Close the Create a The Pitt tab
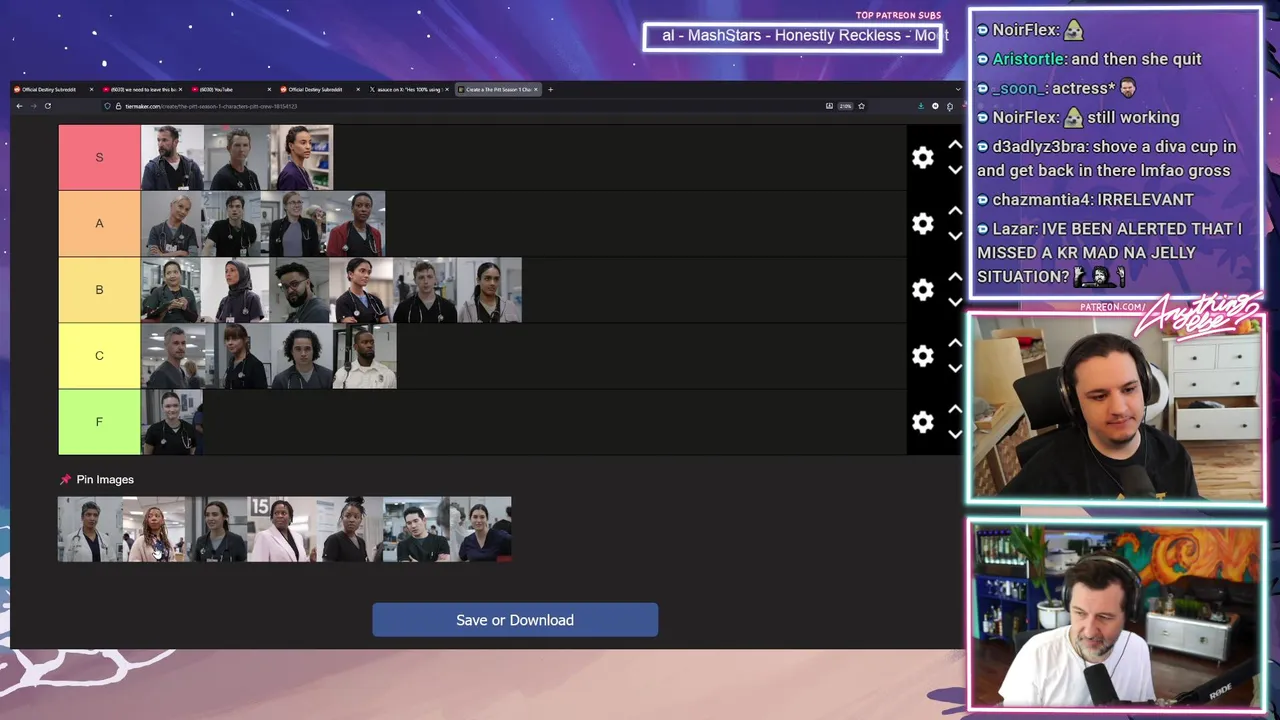Image resolution: width=1280 pixels, height=720 pixels. (x=536, y=89)
